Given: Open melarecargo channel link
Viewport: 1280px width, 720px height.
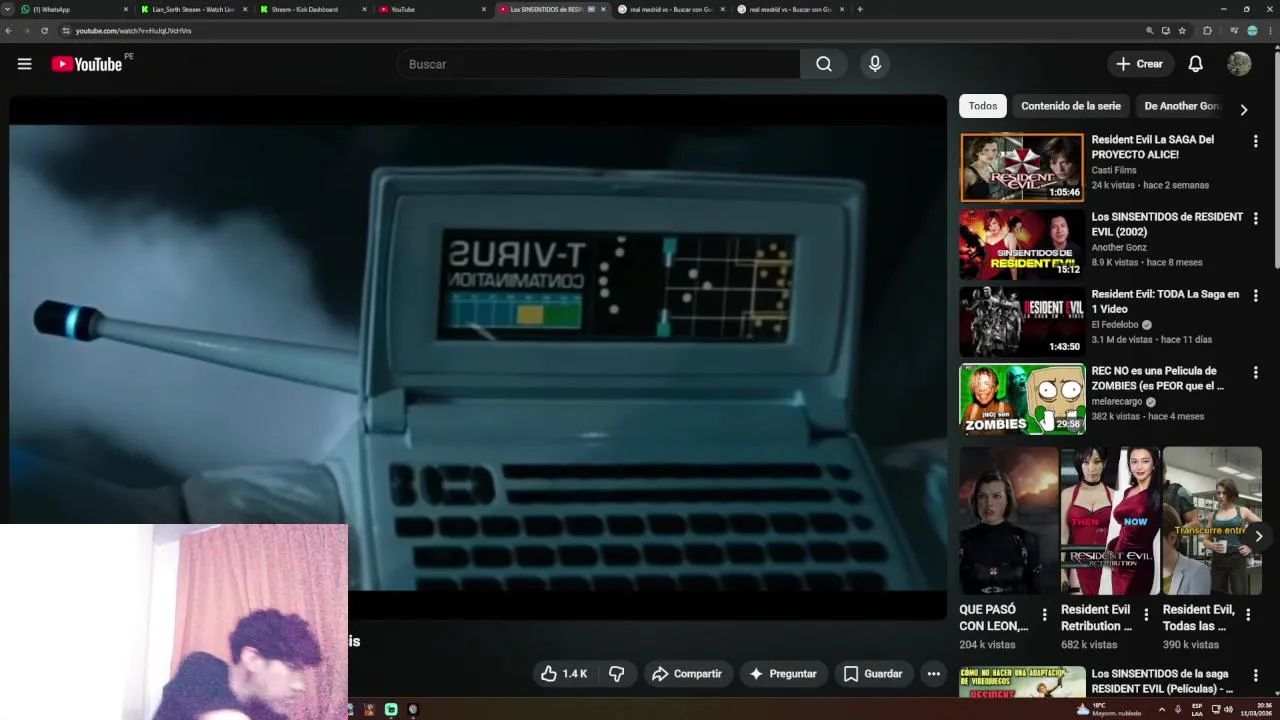Looking at the screenshot, I should pyautogui.click(x=1117, y=401).
